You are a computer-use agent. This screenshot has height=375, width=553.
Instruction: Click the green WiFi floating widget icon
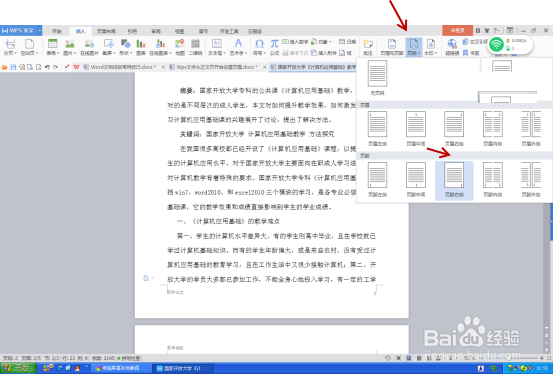pyautogui.click(x=497, y=44)
